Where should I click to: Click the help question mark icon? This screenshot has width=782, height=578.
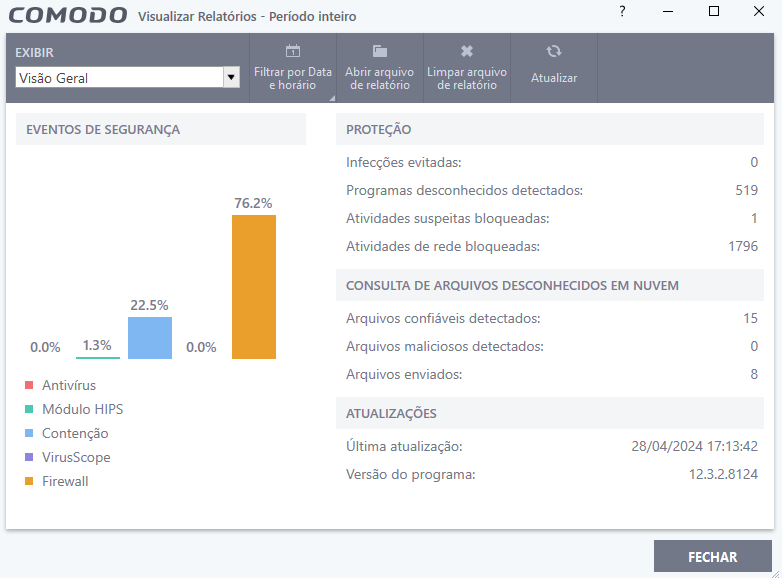[x=622, y=12]
